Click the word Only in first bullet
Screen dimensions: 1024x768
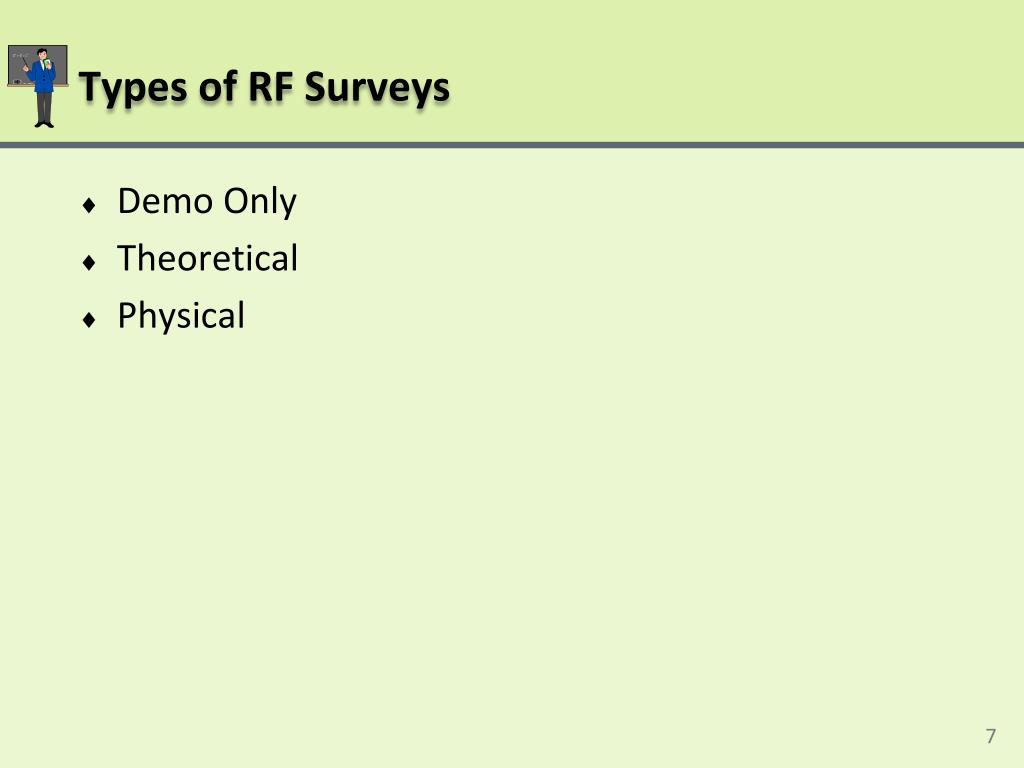tap(260, 201)
